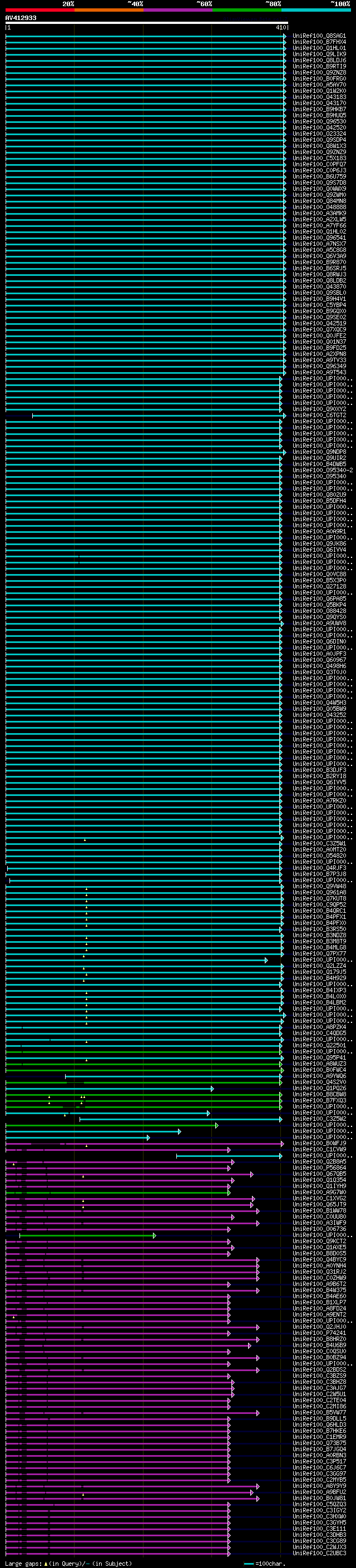Open hit UniRef100_Q1HL01
The width and height of the screenshot is (356, 1568).
pyautogui.click(x=319, y=48)
